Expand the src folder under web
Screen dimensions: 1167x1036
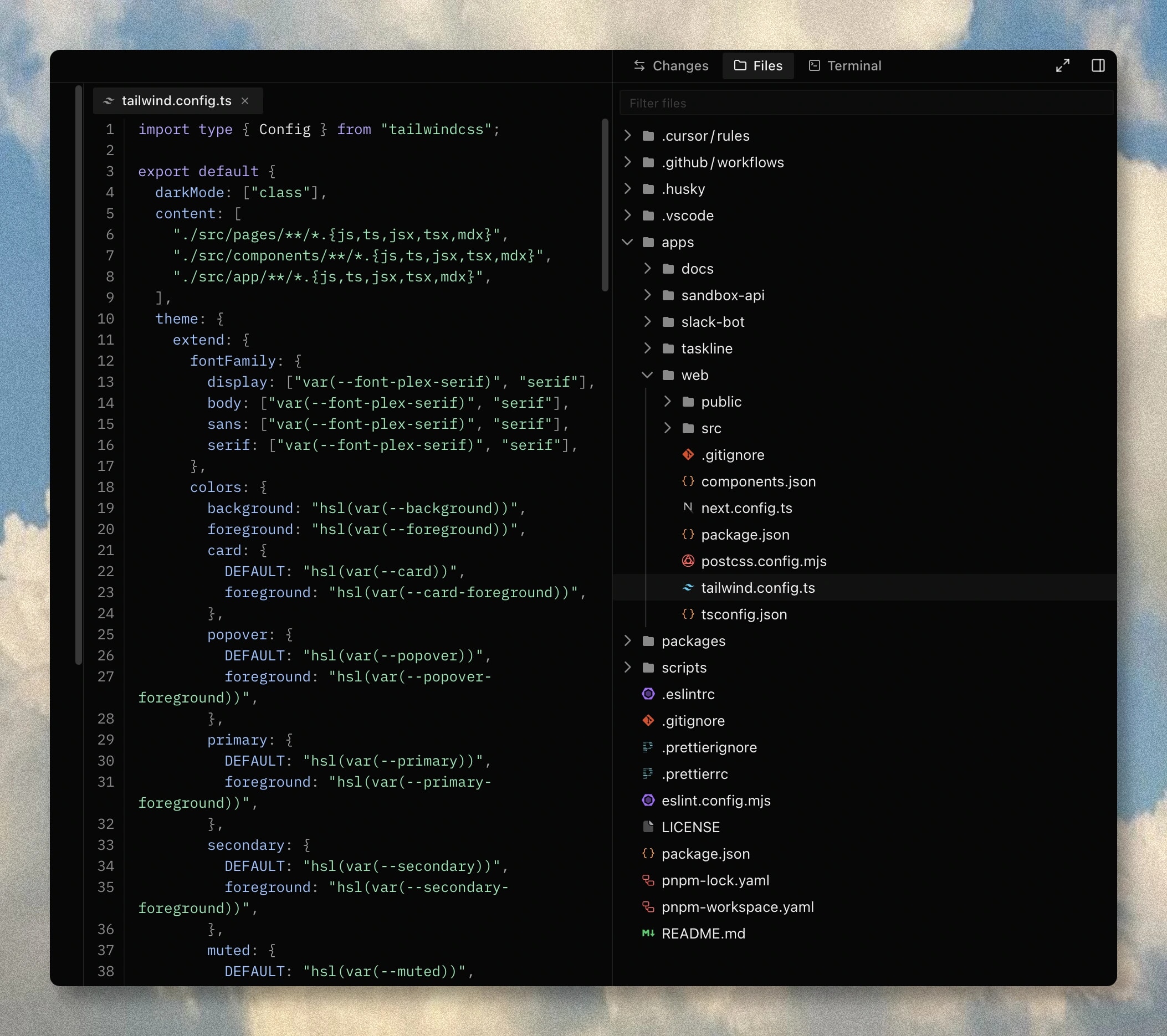[667, 428]
